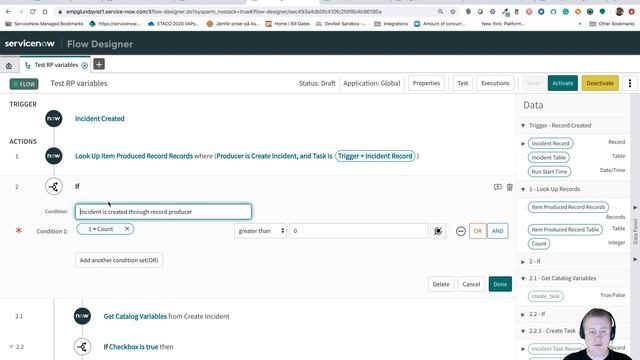Collapse the 2.1 - Get Catalog Variables section
This screenshot has width=640, height=360.
523,278
